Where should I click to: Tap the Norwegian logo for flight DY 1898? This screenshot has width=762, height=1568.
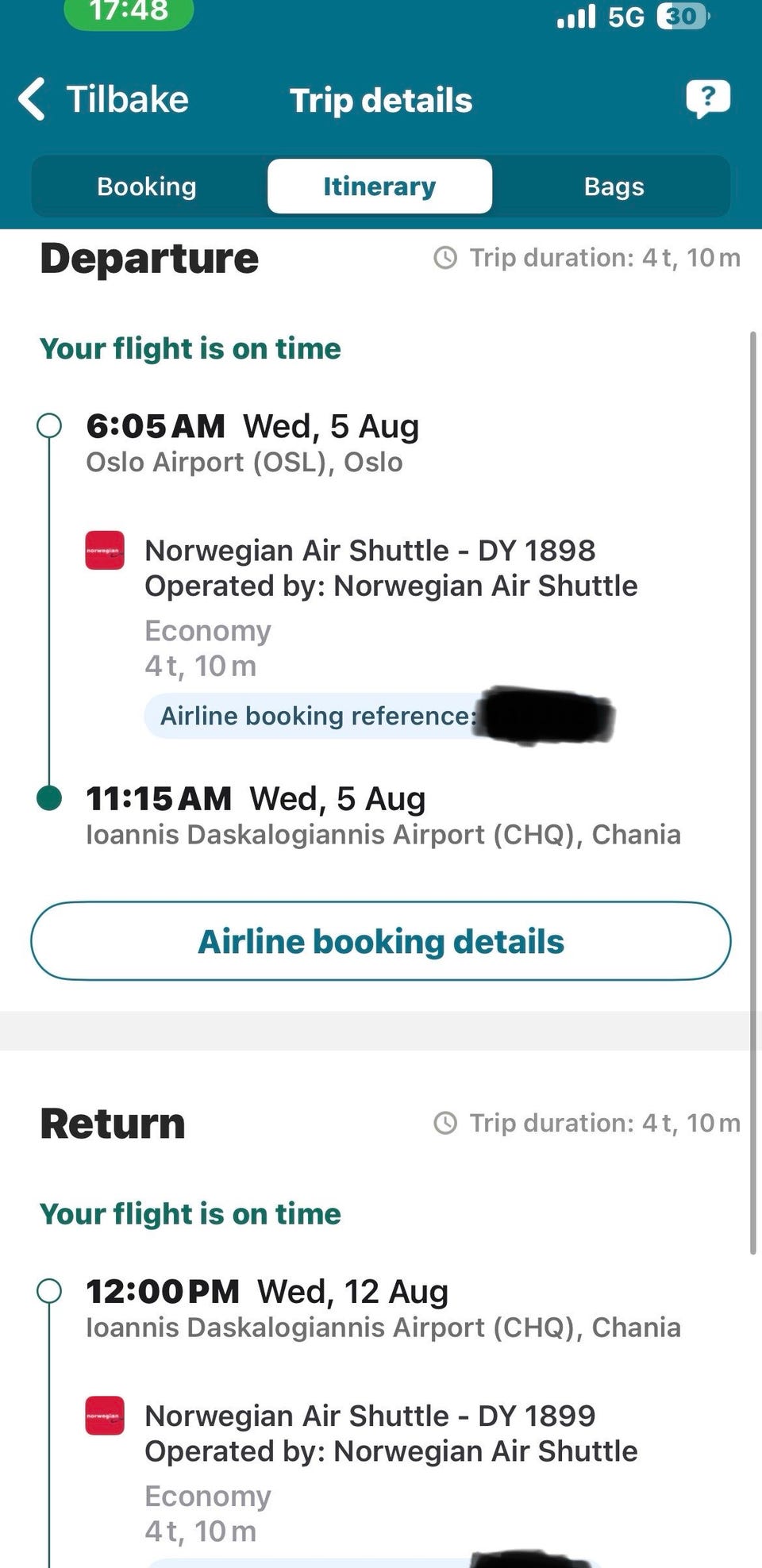point(105,550)
